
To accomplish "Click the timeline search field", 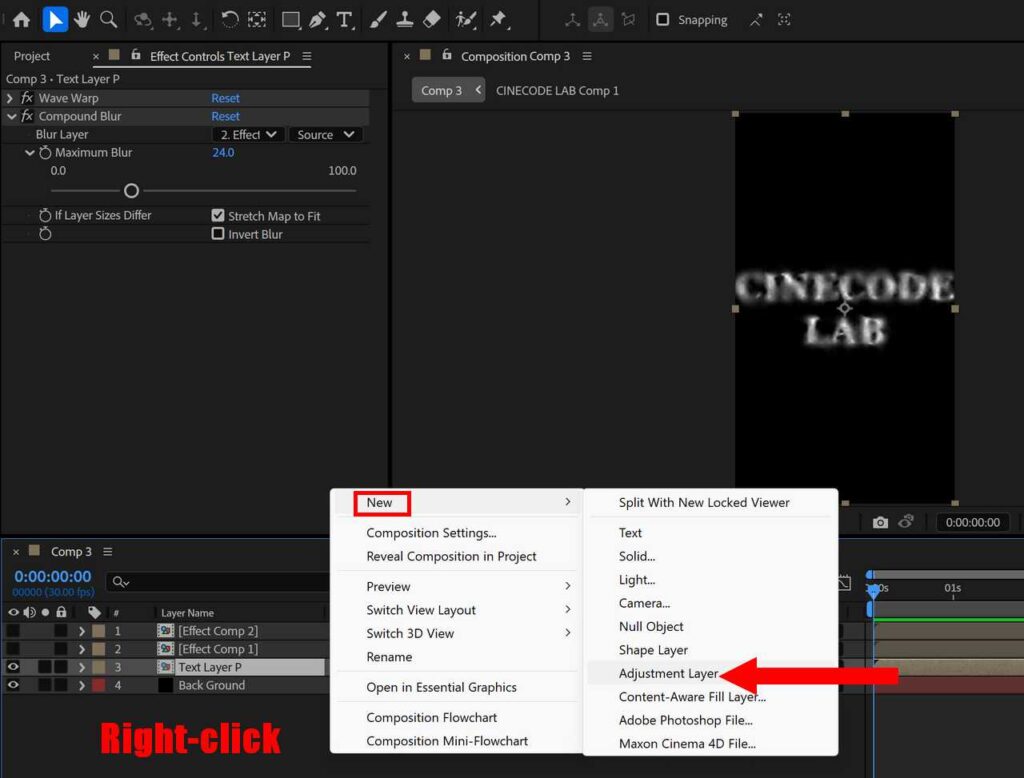I will 219,581.
